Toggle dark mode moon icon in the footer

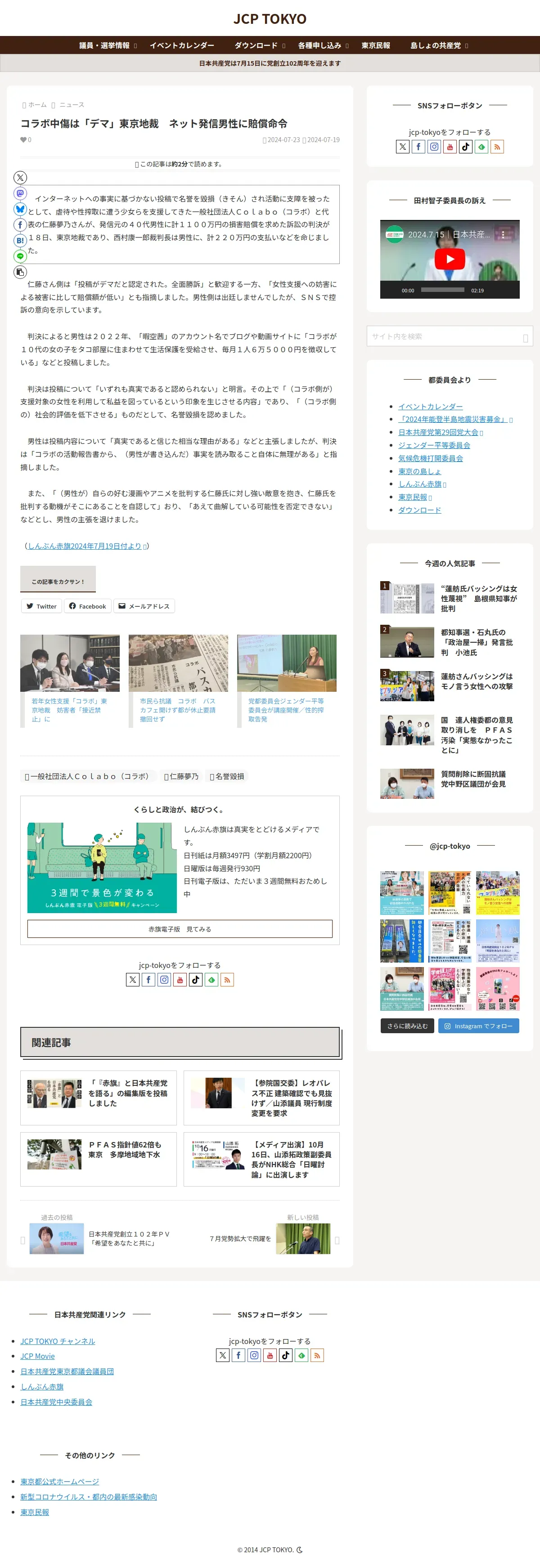[x=300, y=1550]
